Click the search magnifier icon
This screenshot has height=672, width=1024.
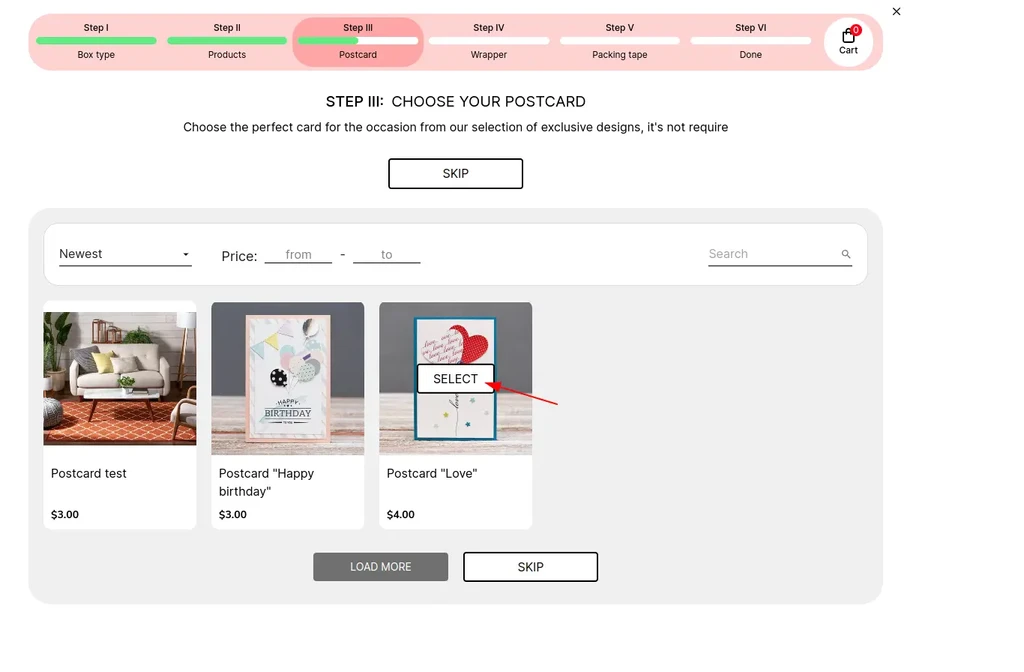(x=846, y=254)
